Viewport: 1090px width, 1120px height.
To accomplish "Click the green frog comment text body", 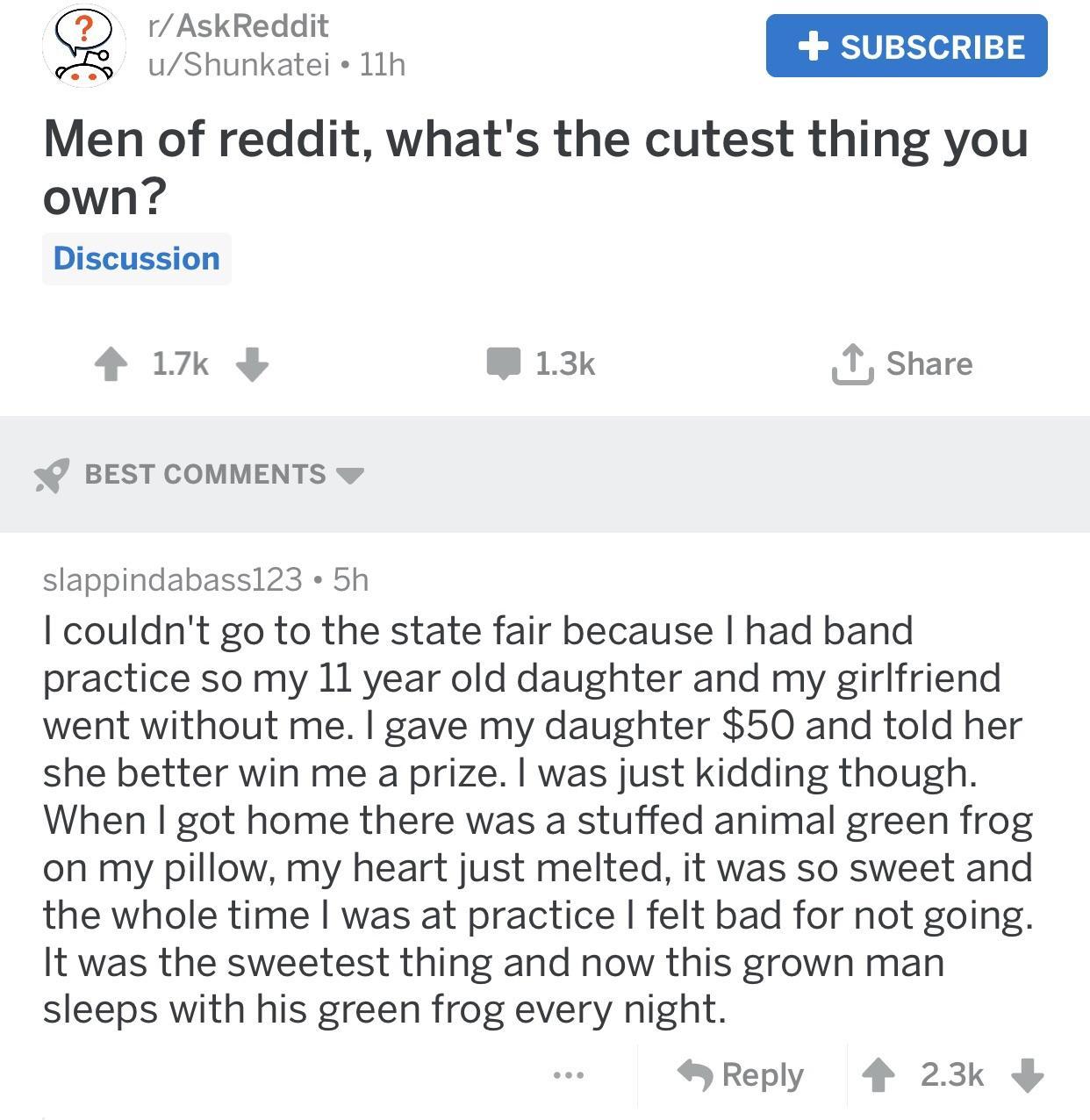I will [x=537, y=820].
